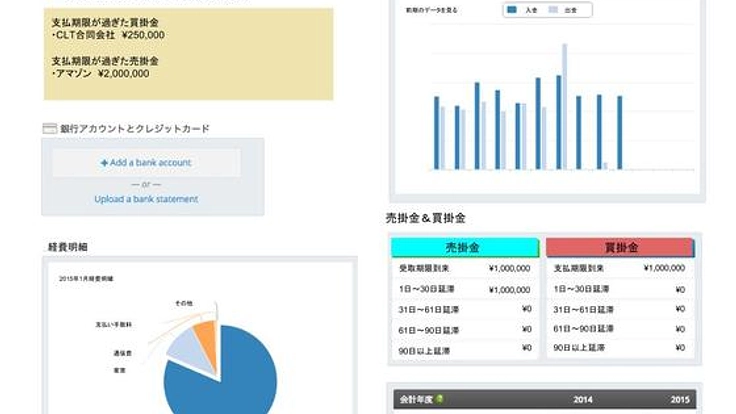The width and height of the screenshot is (736, 414).
Task: Click the 90日以上延滞 row under 買掛金
Action: click(x=620, y=348)
